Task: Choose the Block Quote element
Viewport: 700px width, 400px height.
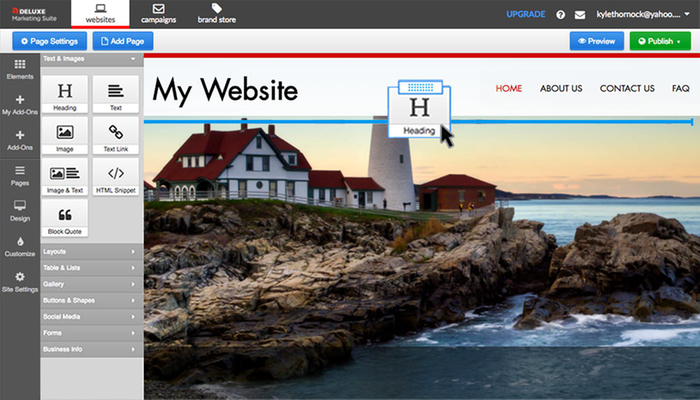Action: point(65,218)
